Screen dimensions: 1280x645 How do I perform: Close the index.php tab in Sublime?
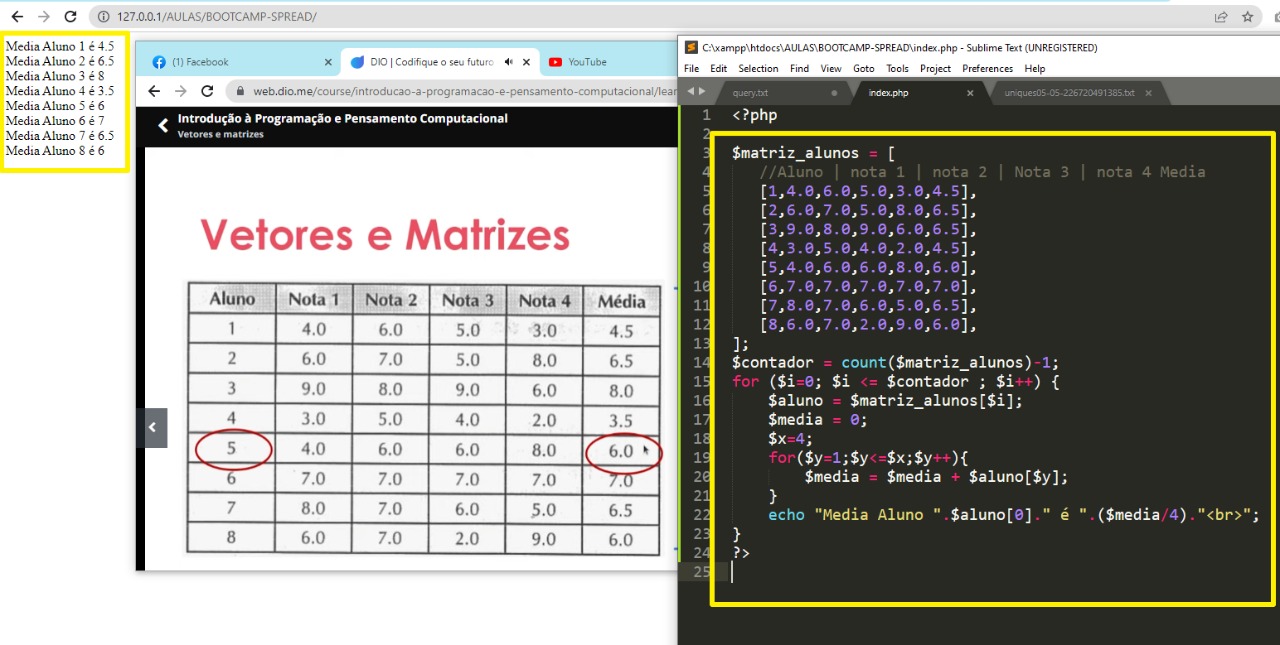click(969, 93)
